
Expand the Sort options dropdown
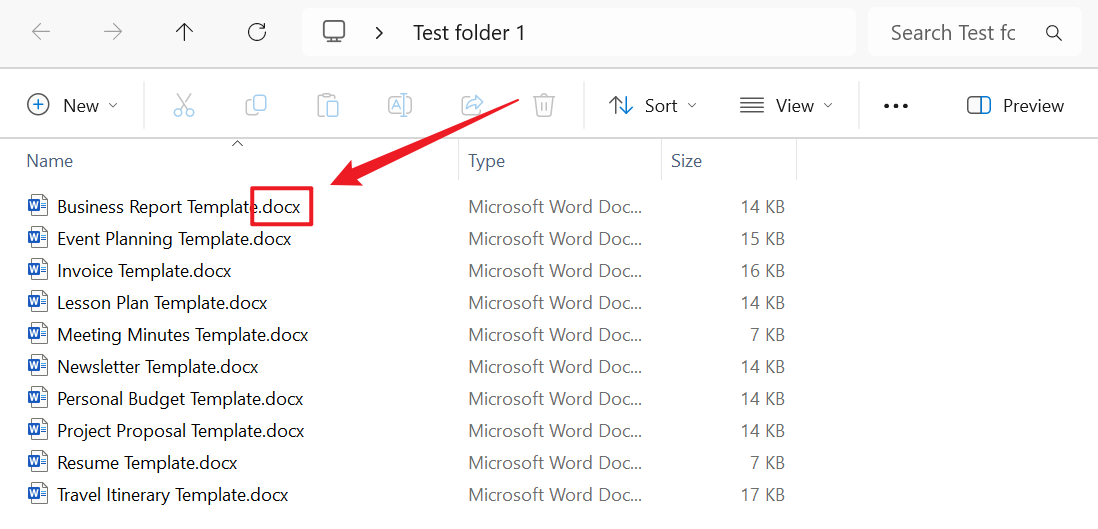[653, 105]
